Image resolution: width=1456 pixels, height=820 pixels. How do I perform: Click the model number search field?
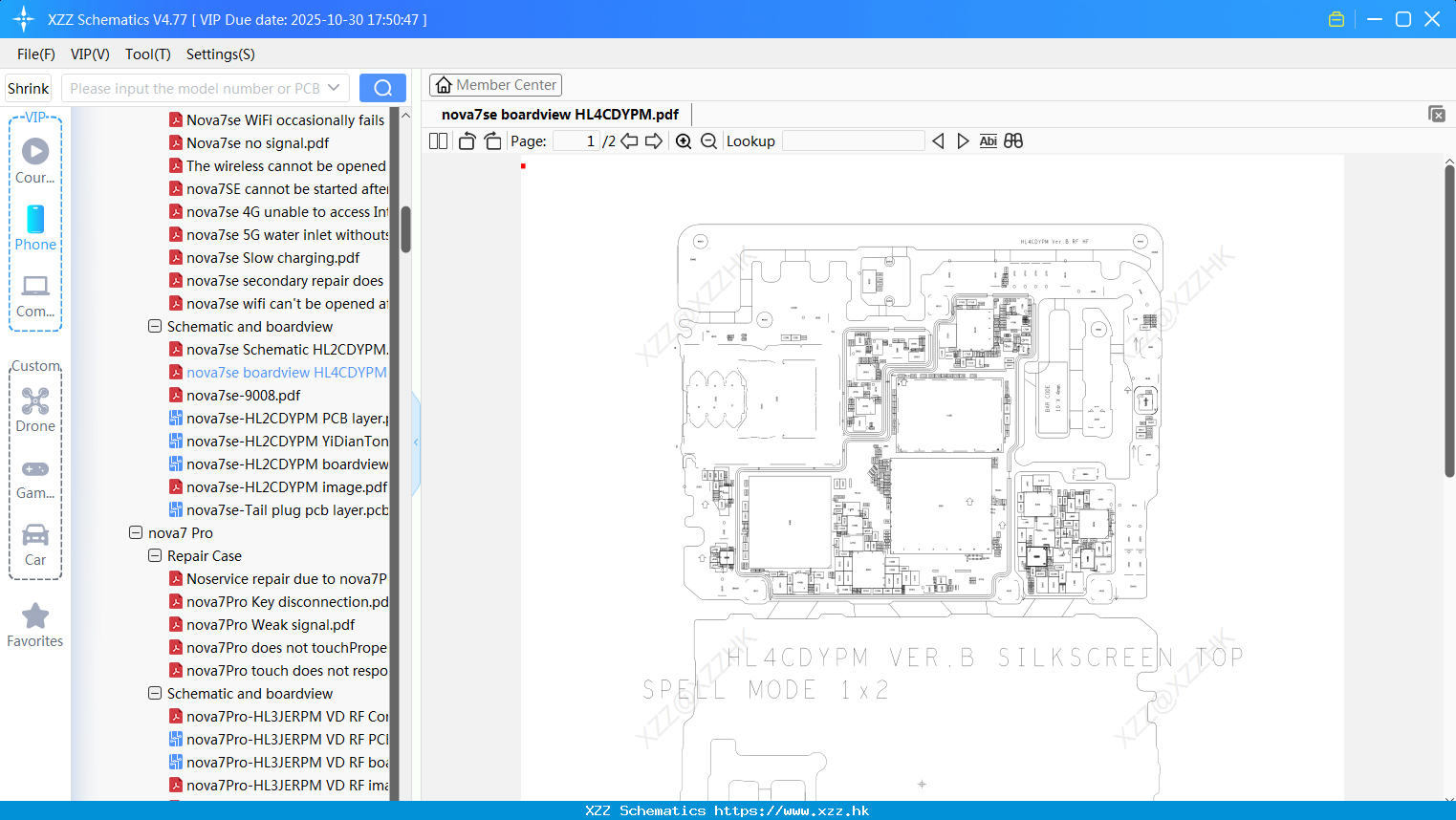click(x=195, y=88)
